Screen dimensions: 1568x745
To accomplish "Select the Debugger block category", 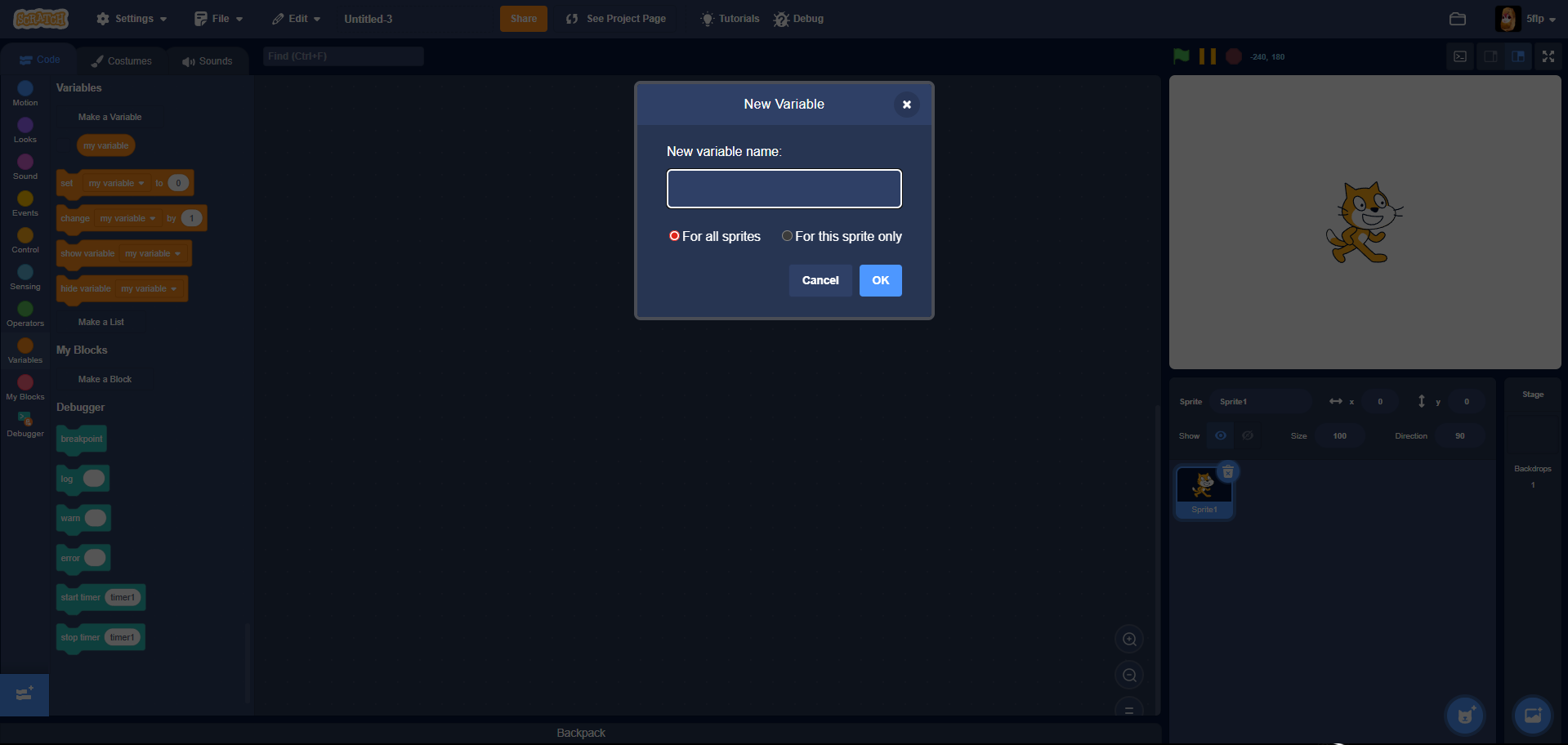I will (25, 424).
